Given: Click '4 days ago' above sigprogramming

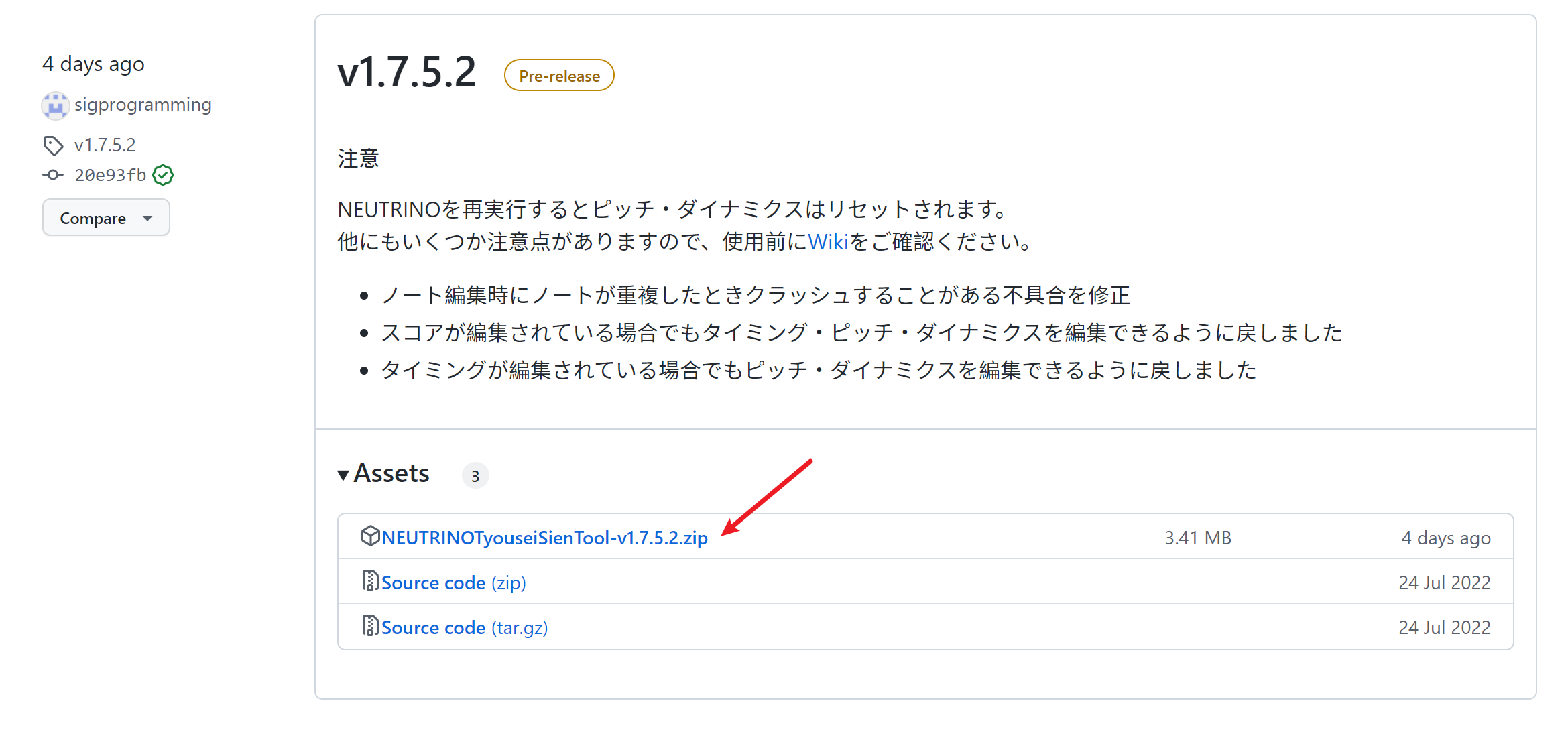Looking at the screenshot, I should point(93,64).
